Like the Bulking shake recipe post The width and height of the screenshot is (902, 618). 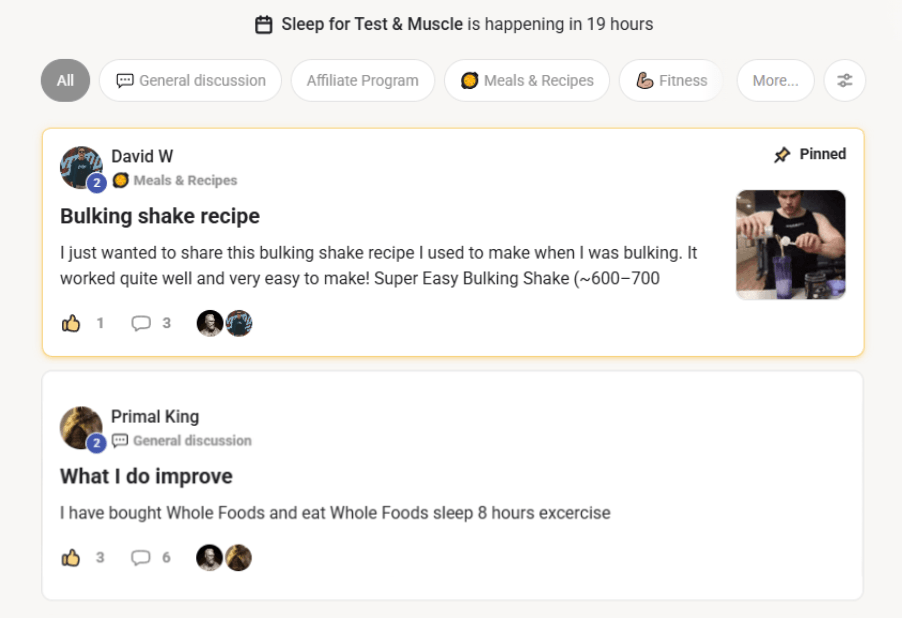point(71,323)
